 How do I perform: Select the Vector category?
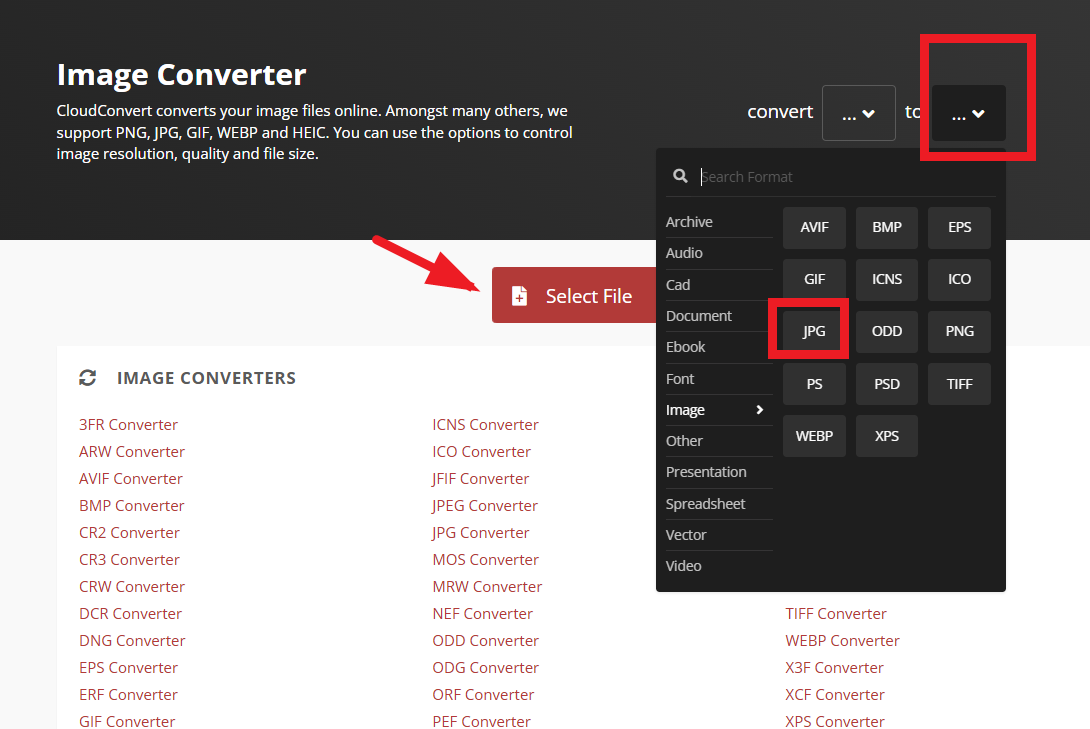tap(718, 534)
